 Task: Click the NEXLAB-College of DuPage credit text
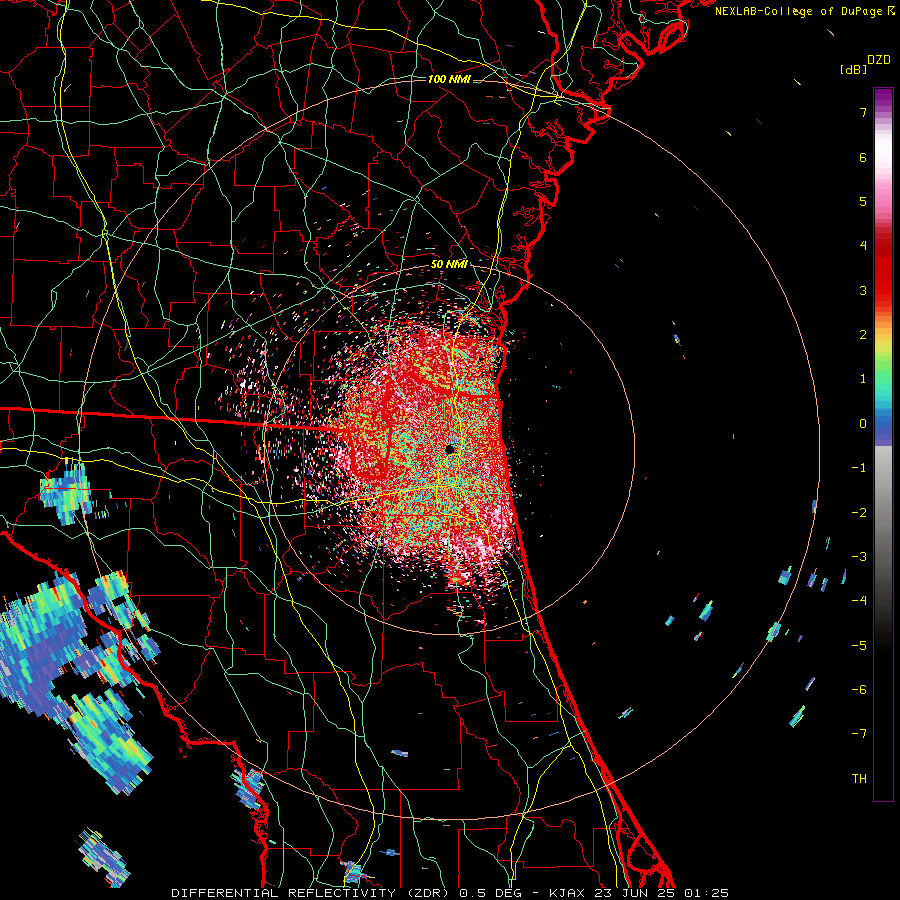[805, 11]
